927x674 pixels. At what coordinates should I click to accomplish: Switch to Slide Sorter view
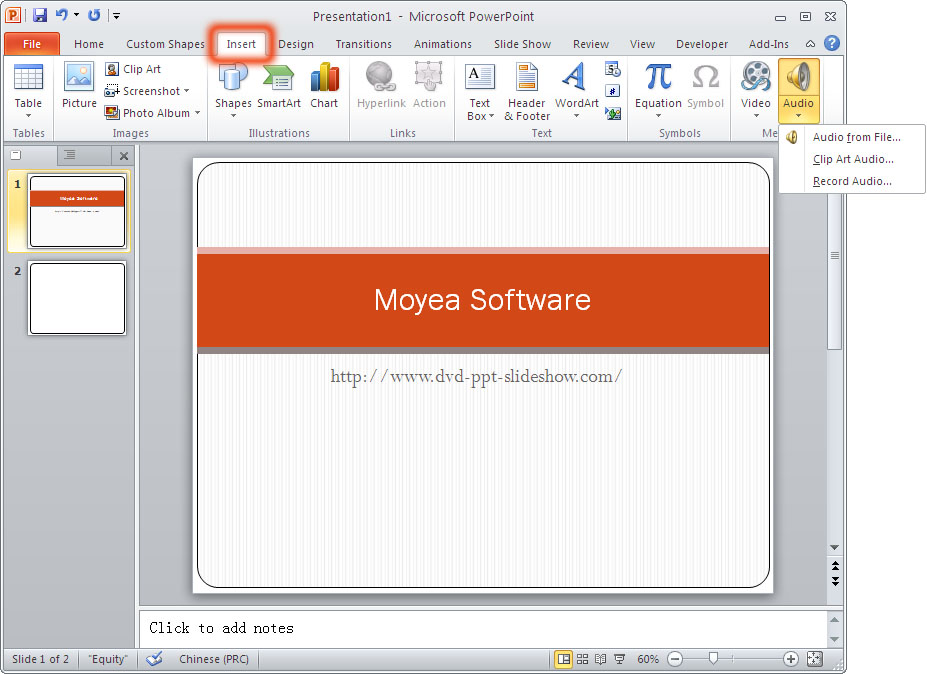(x=582, y=659)
